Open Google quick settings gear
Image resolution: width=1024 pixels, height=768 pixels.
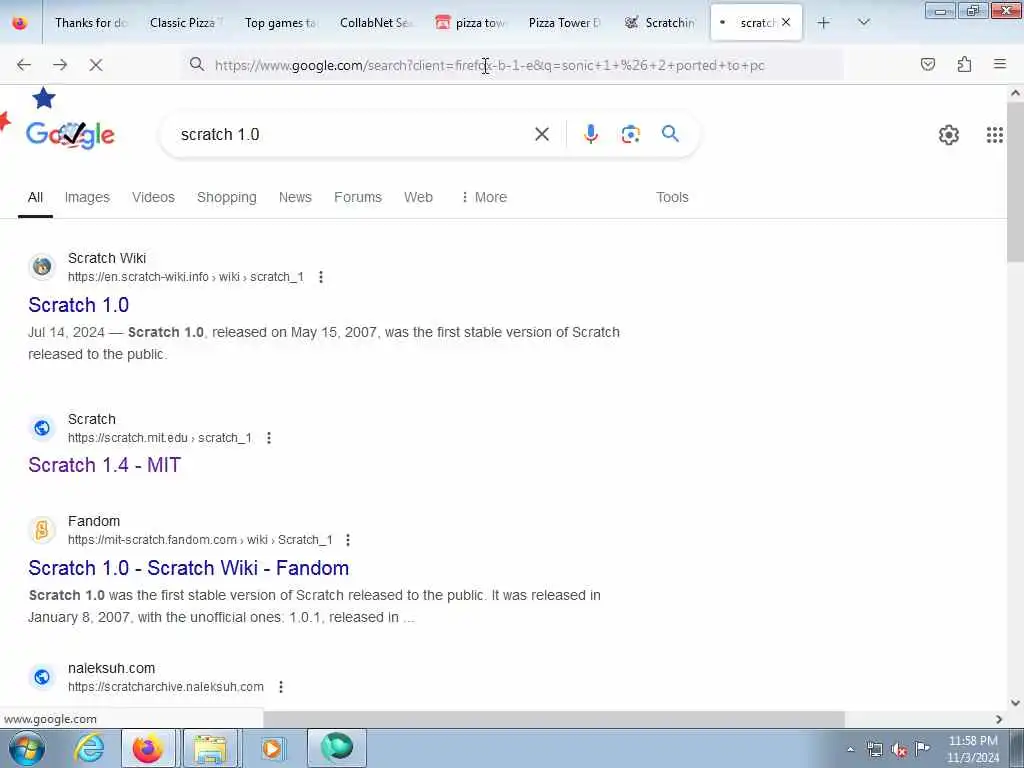(948, 135)
